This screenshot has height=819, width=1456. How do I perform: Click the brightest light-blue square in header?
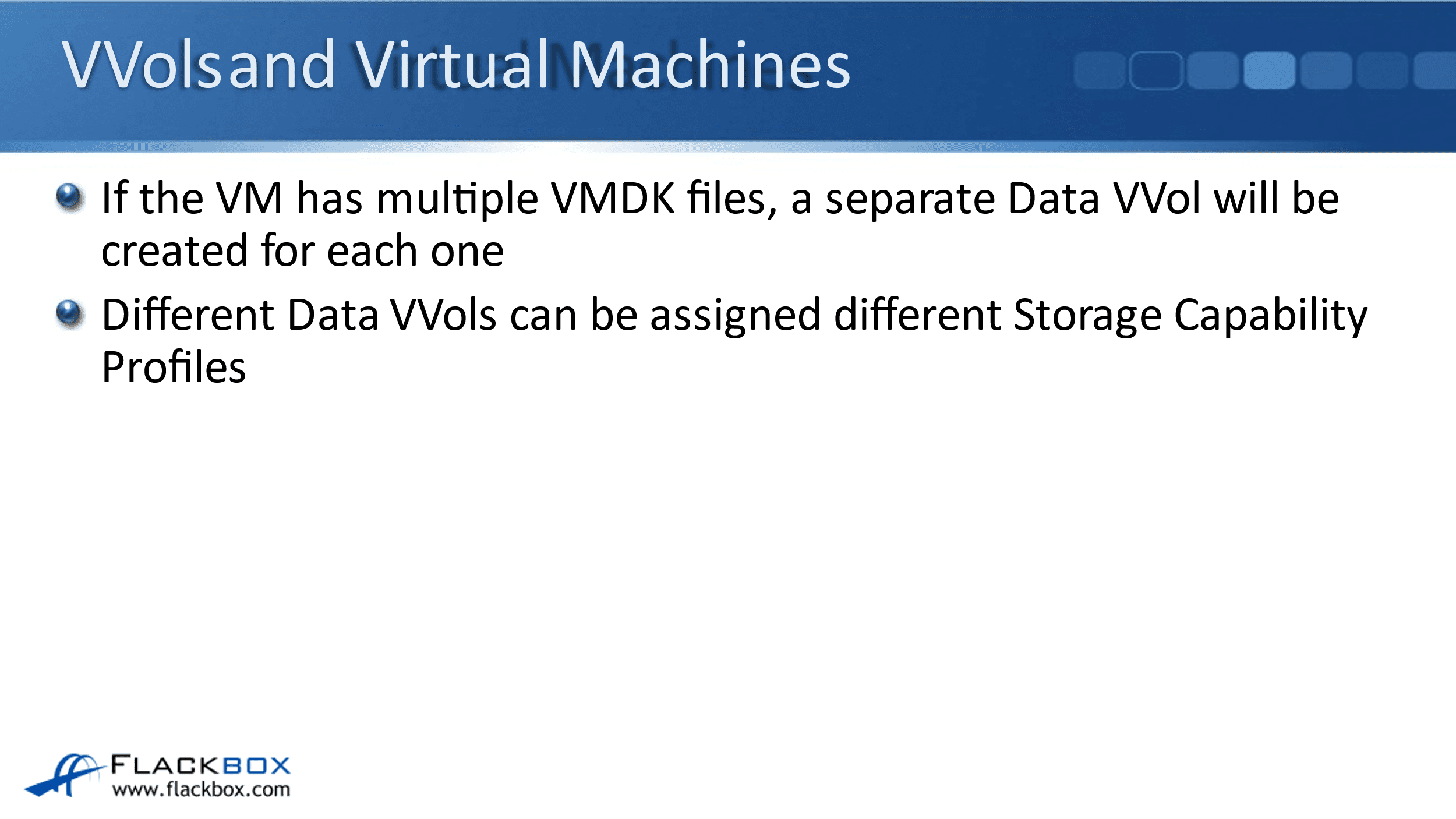[x=1269, y=70]
